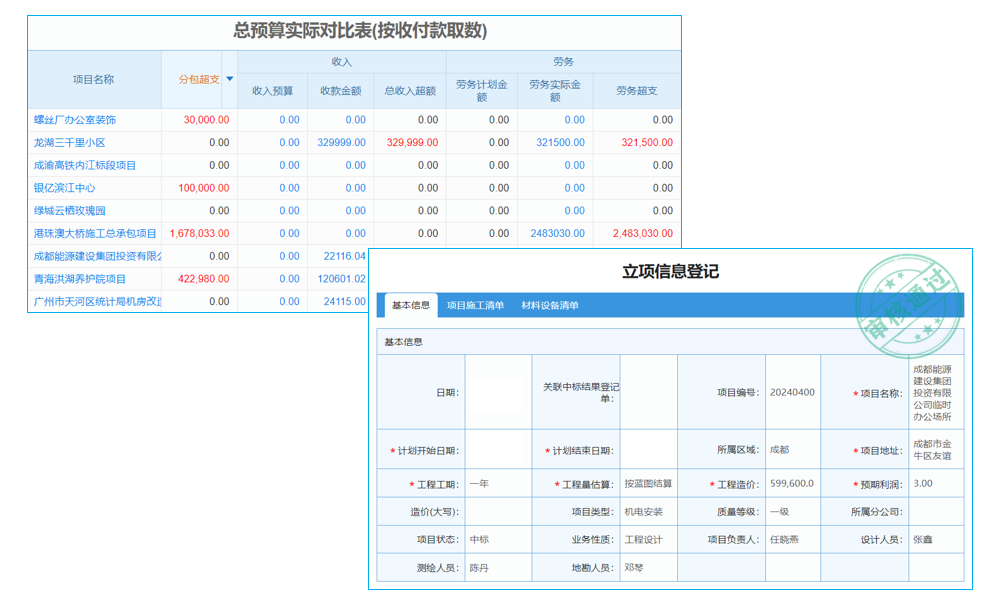Open the 分包超支 column filter dropdown

230,78
